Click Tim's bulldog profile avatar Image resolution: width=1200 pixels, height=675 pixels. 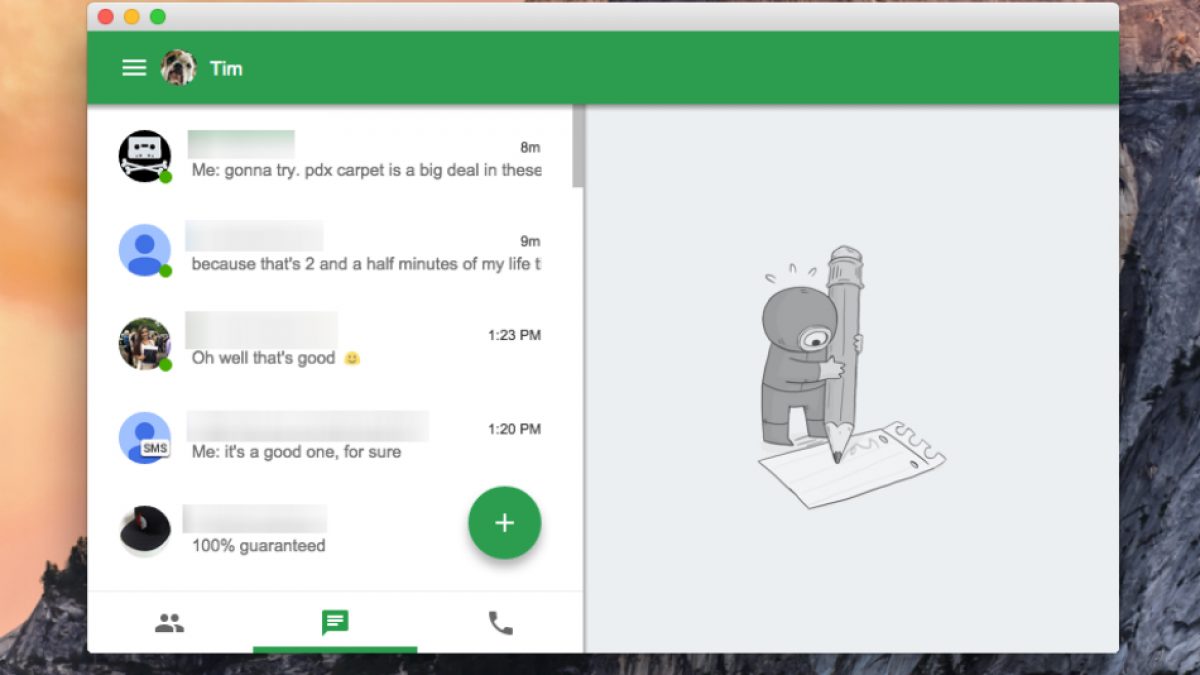pyautogui.click(x=178, y=68)
